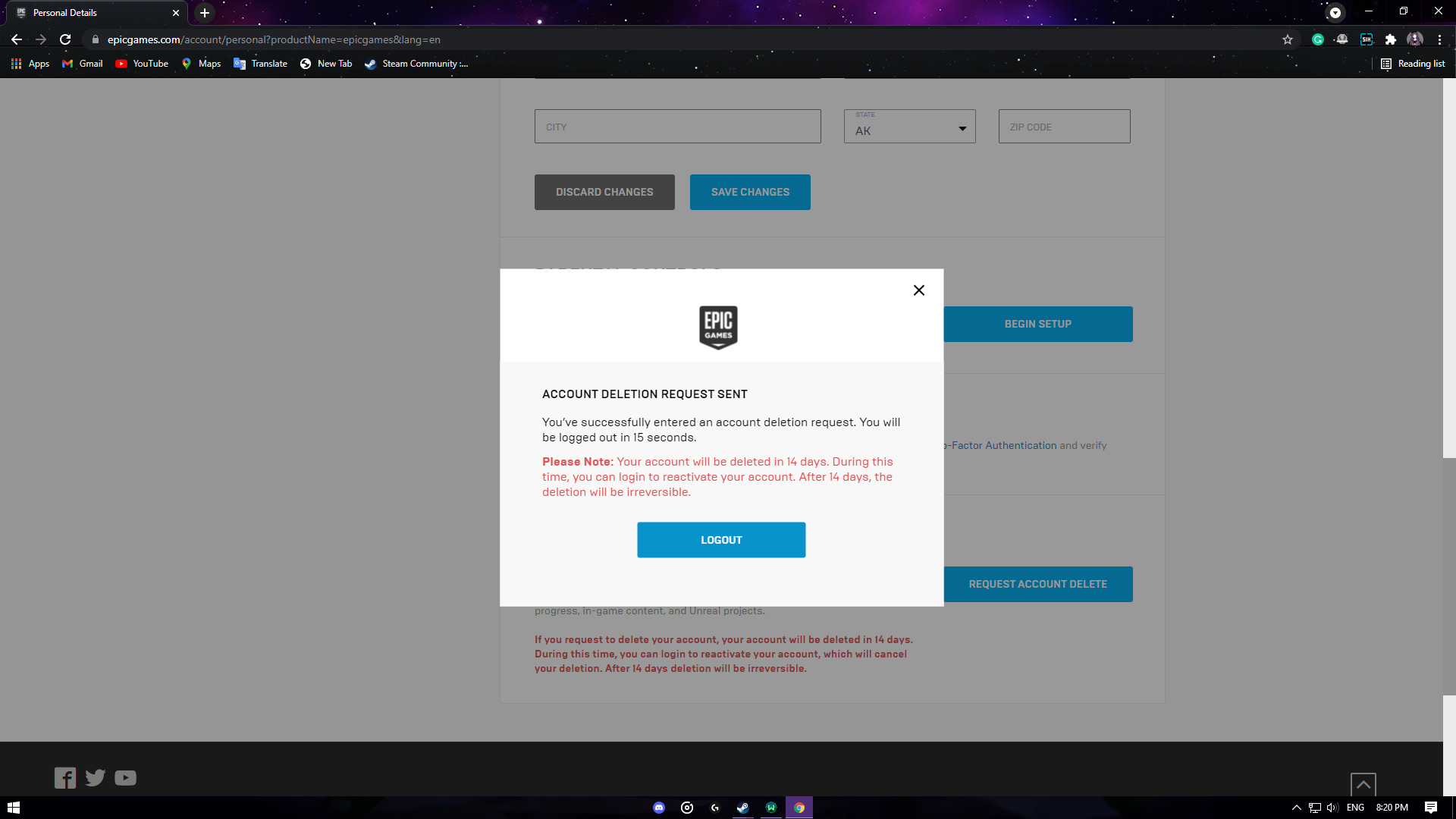Bookmark this page with star icon
The width and height of the screenshot is (1456, 819).
(x=1288, y=39)
